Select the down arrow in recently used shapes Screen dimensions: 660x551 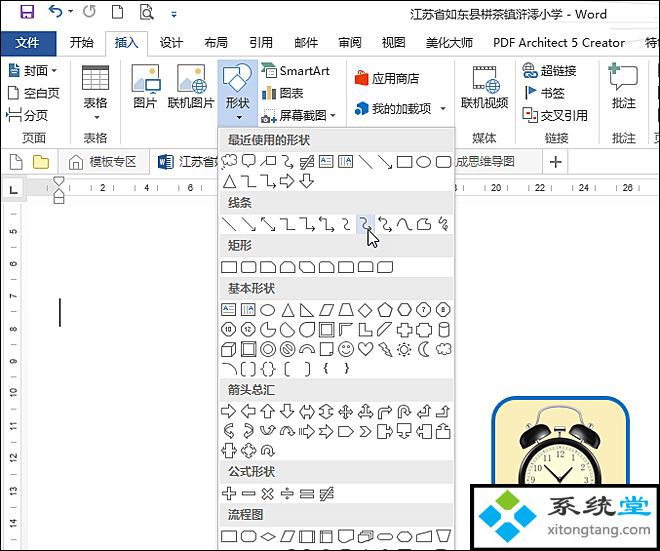[x=306, y=181]
